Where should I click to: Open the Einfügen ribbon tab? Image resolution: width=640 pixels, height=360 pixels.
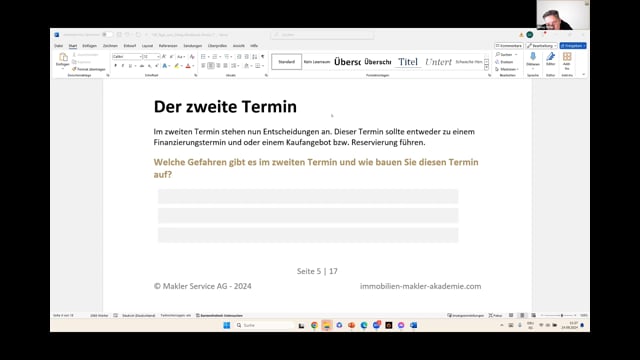[89, 46]
